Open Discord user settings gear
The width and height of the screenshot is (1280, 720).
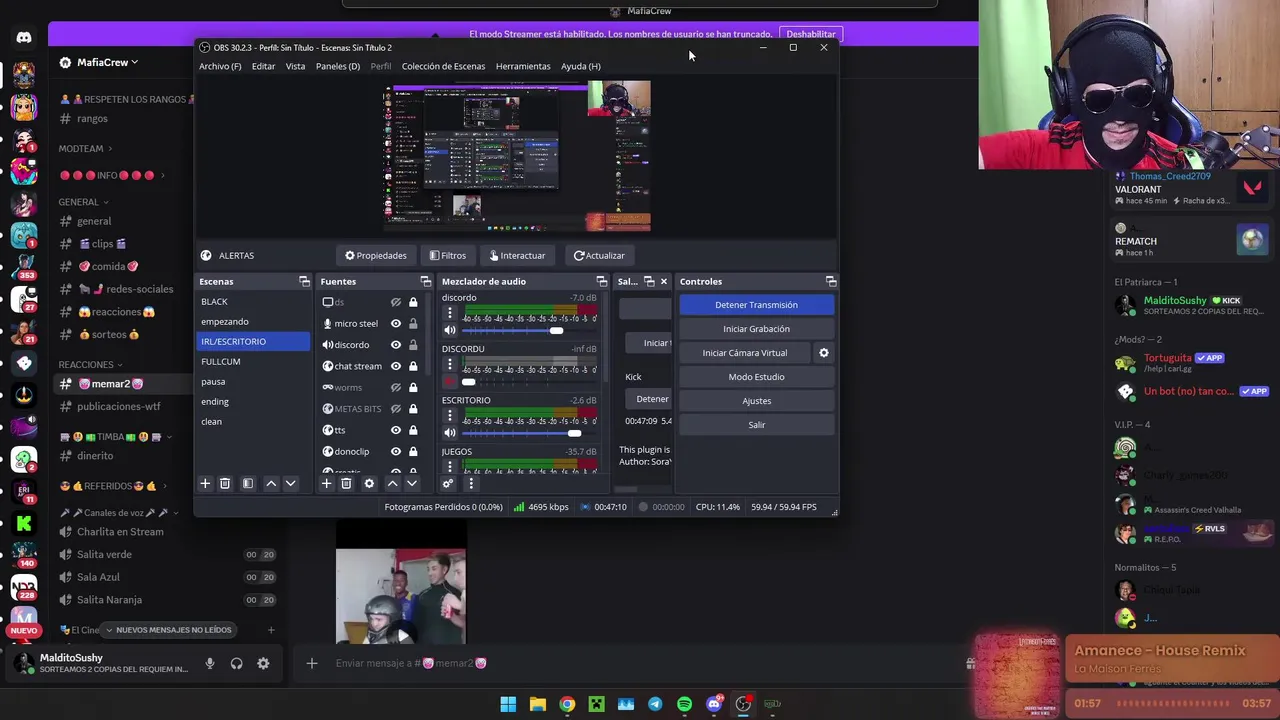pos(263,663)
